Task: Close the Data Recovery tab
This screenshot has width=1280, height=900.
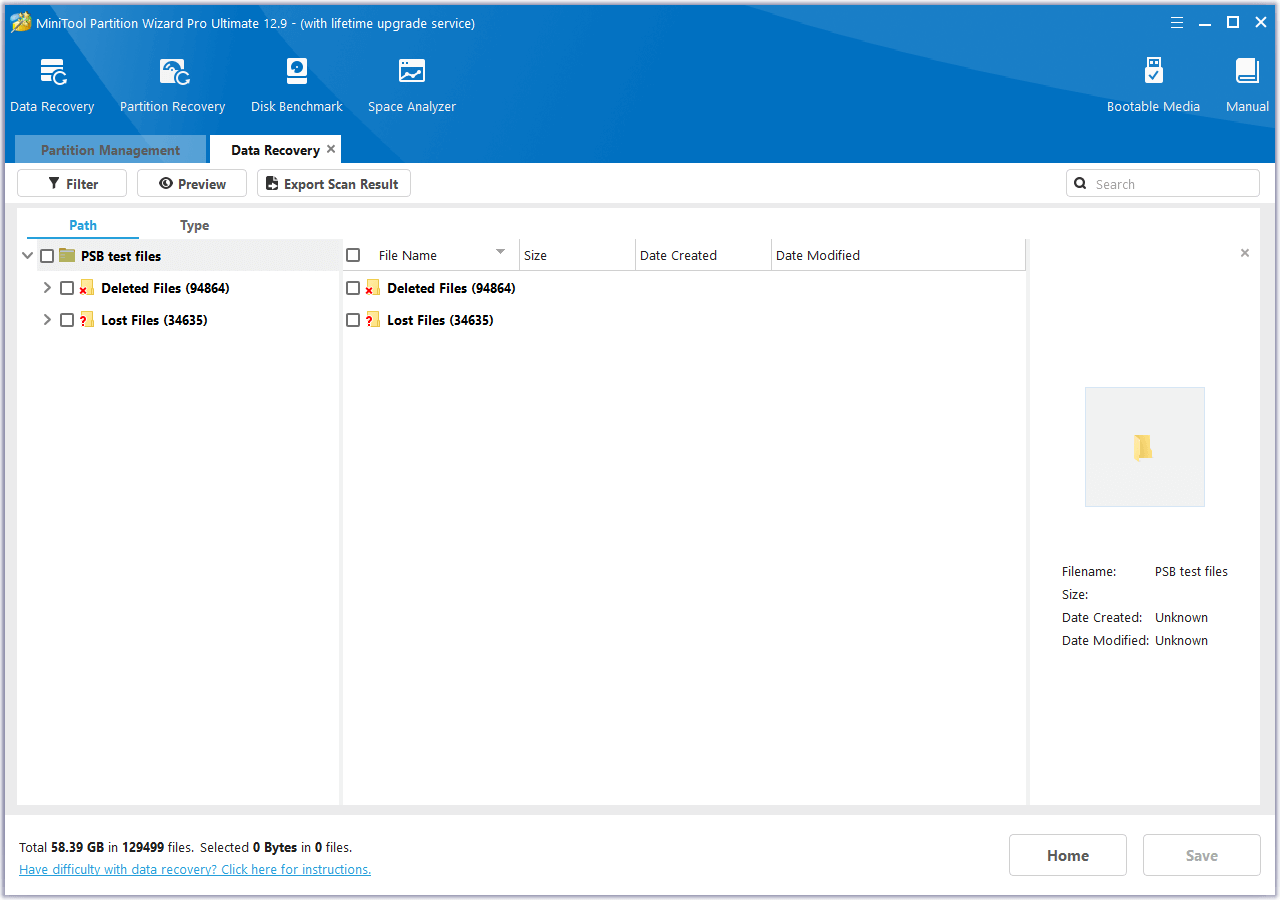Action: click(331, 149)
